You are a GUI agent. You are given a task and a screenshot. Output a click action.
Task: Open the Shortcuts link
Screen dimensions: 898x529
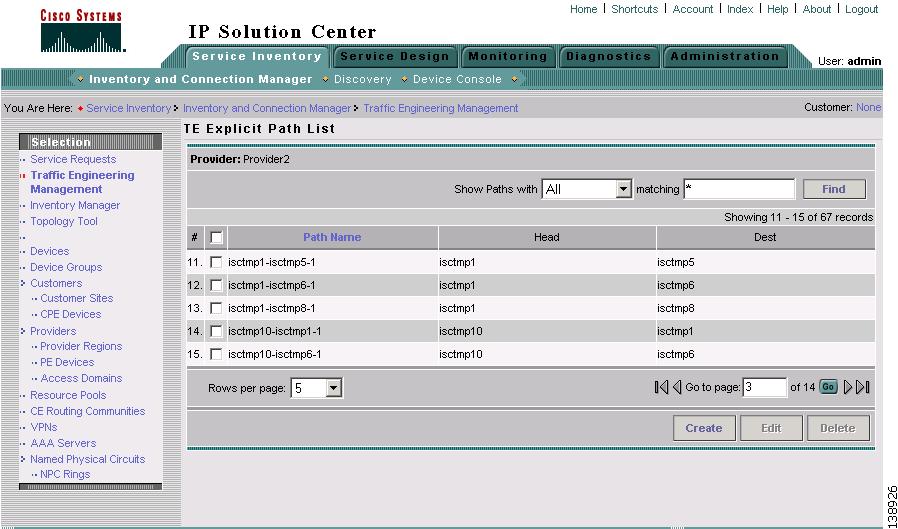coord(635,9)
